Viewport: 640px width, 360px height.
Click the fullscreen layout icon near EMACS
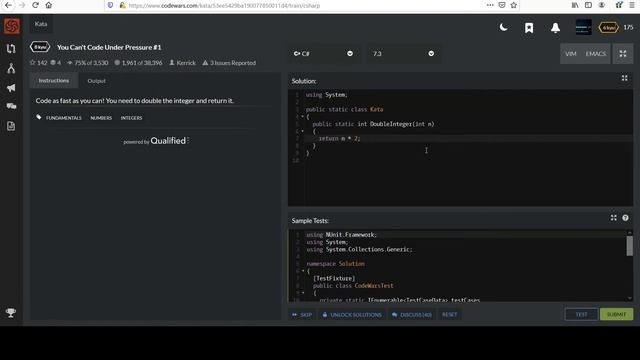click(x=623, y=54)
